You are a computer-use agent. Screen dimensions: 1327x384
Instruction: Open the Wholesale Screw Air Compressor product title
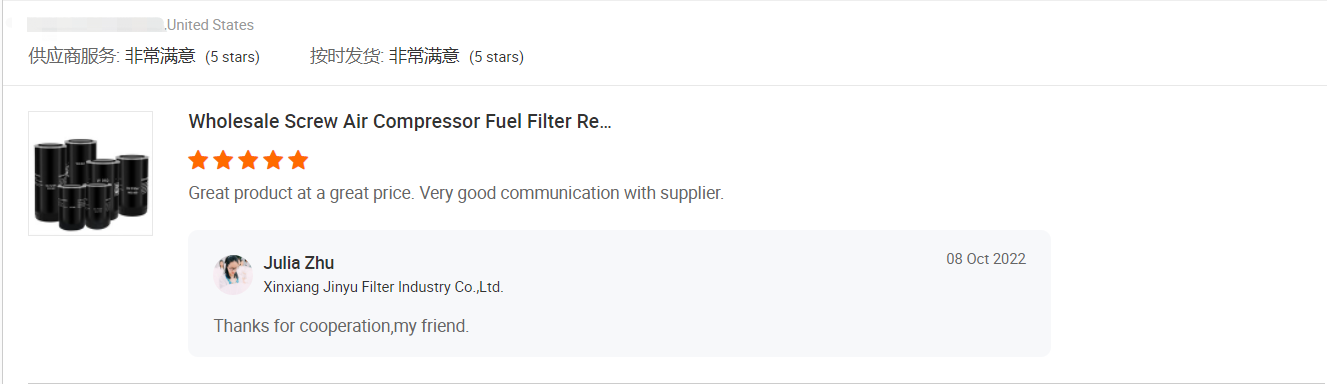click(400, 122)
